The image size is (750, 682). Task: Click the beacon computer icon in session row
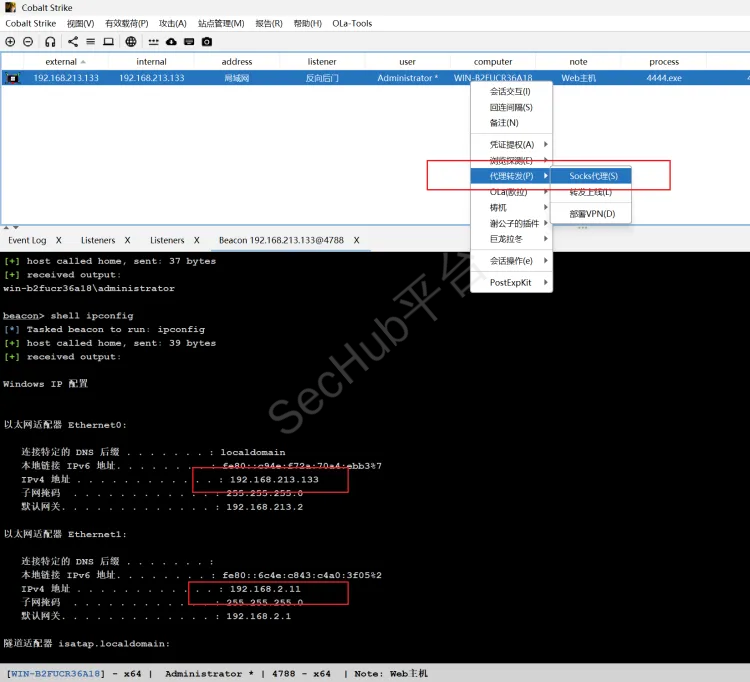click(12, 78)
